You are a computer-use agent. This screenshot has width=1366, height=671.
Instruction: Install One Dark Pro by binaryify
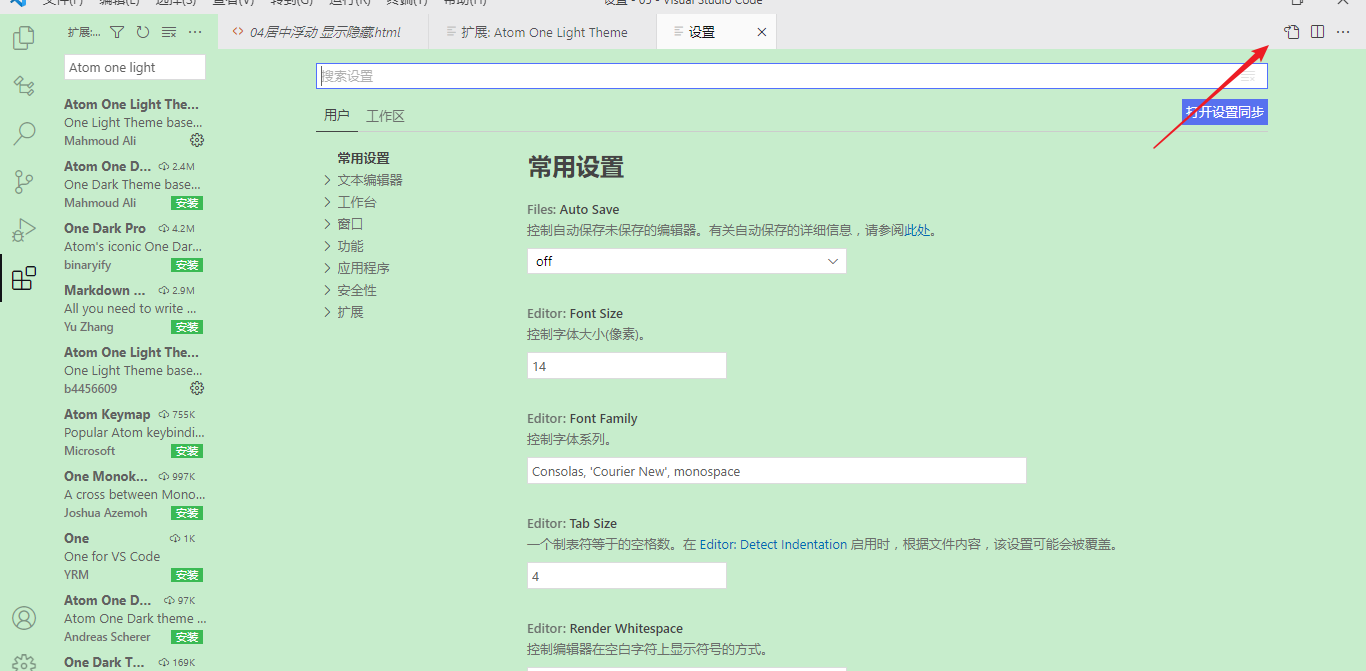[187, 265]
